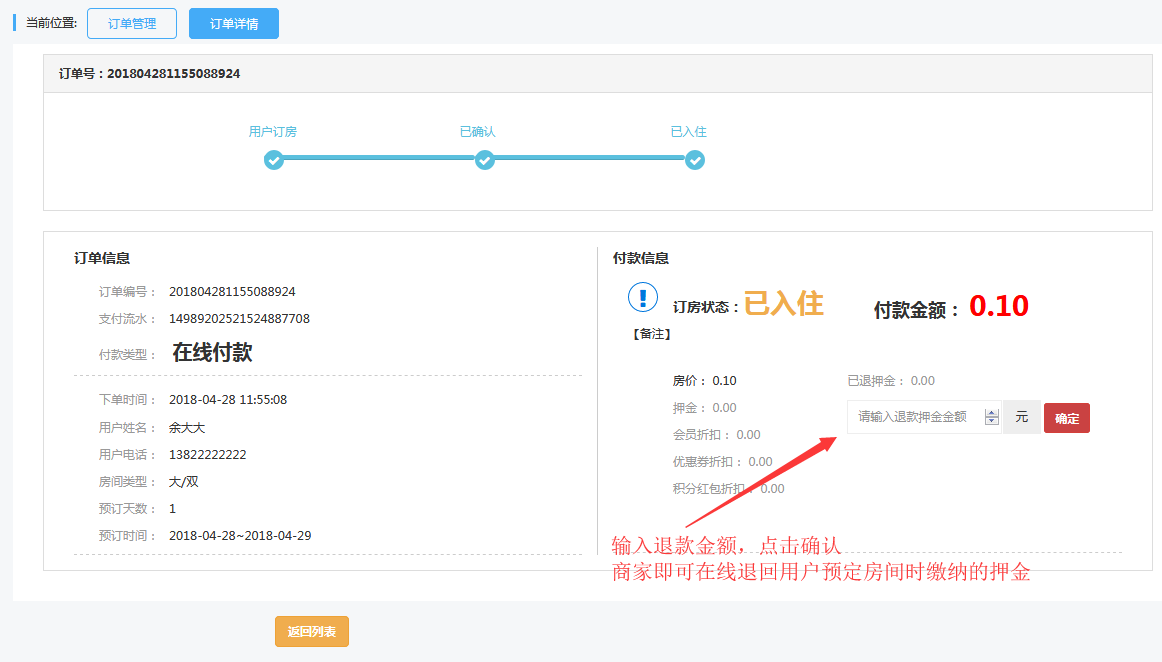Click the 用户订房 step checkmark icon

[274, 160]
